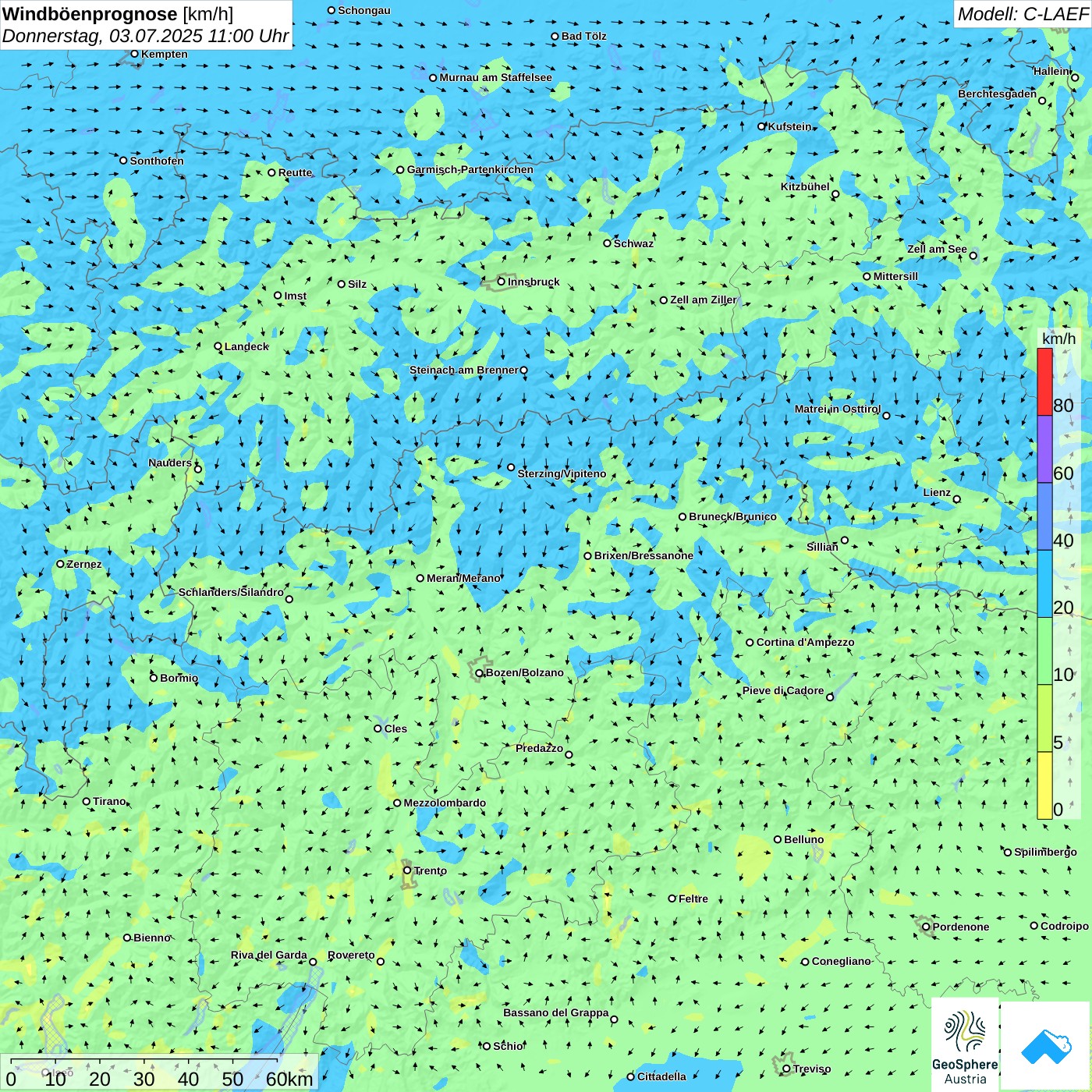This screenshot has width=1092, height=1092.
Task: Click the Zernez label
Action: (x=84, y=564)
